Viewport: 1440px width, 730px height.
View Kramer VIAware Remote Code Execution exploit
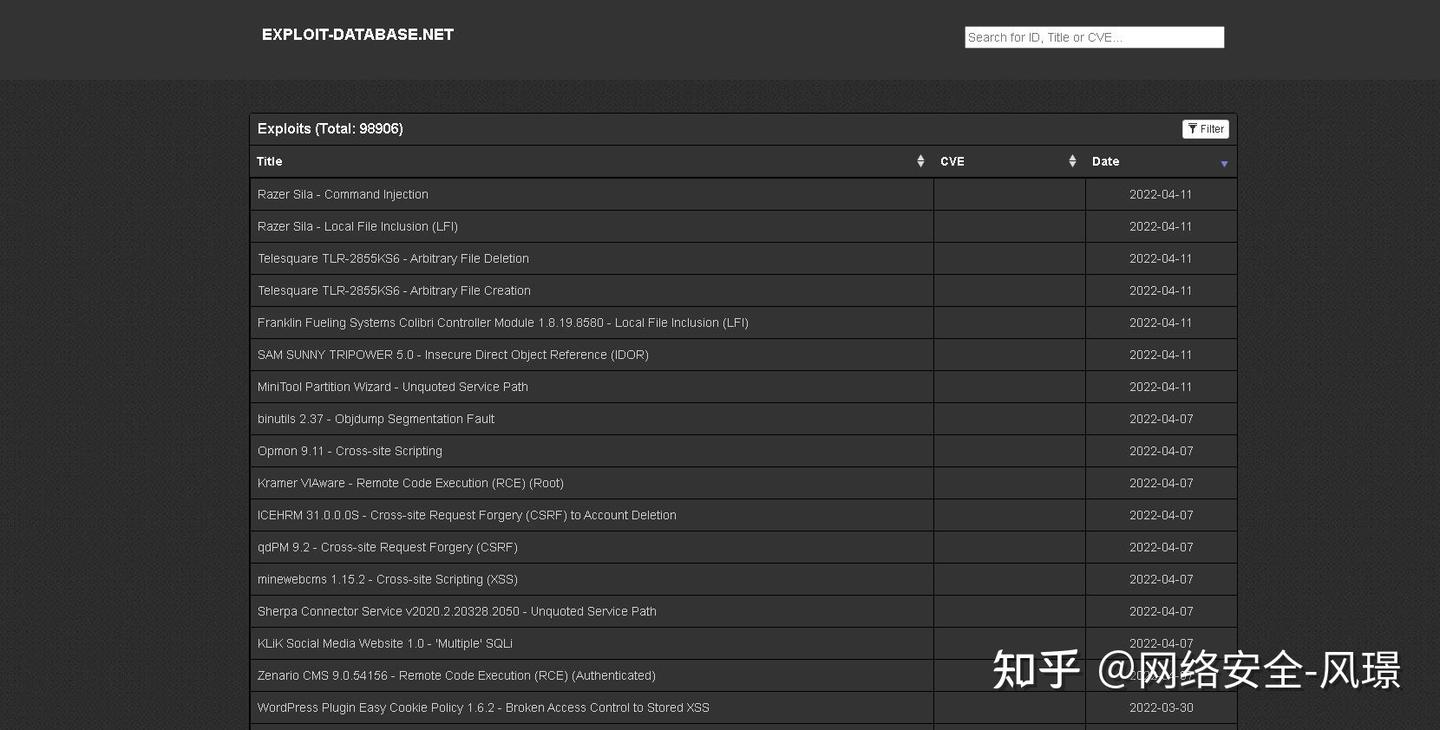(x=410, y=482)
